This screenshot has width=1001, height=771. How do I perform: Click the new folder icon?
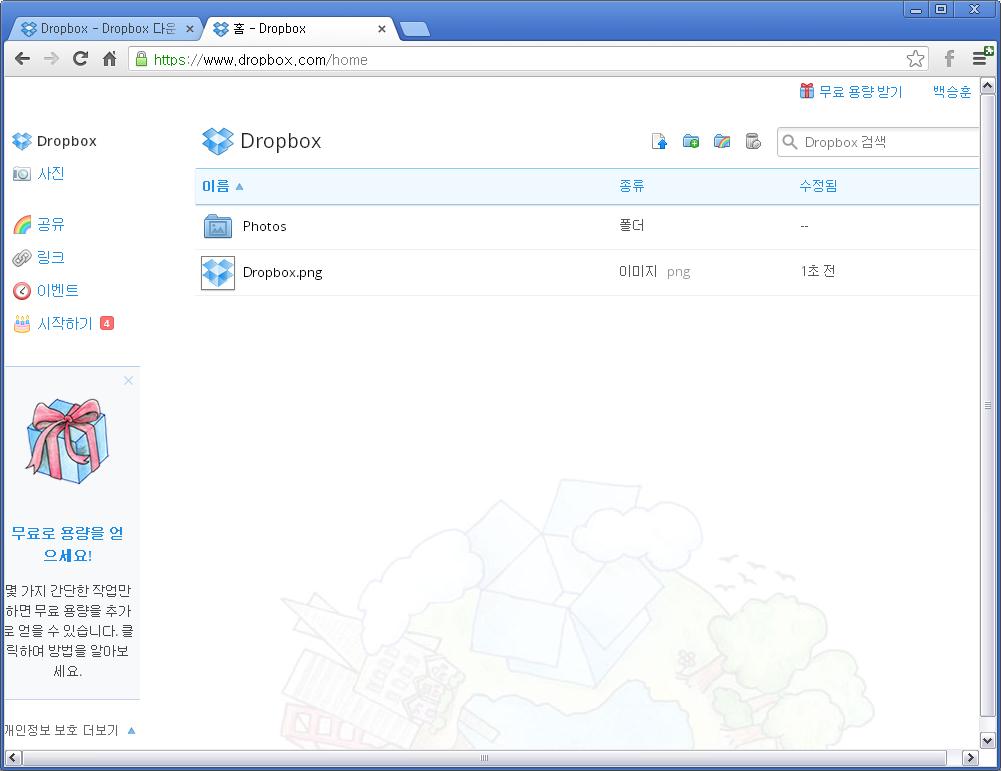click(691, 141)
